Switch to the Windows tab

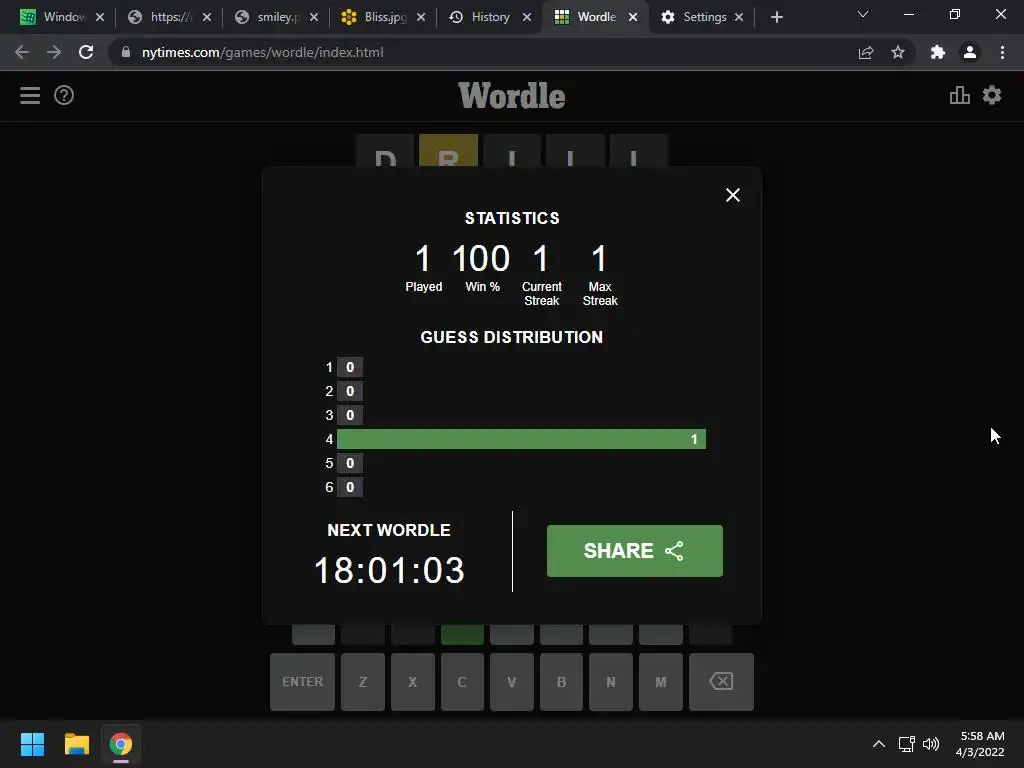(x=63, y=17)
